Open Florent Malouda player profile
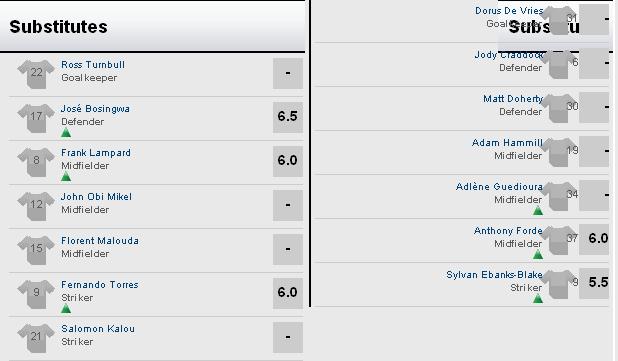This screenshot has width=618, height=361. [x=100, y=241]
